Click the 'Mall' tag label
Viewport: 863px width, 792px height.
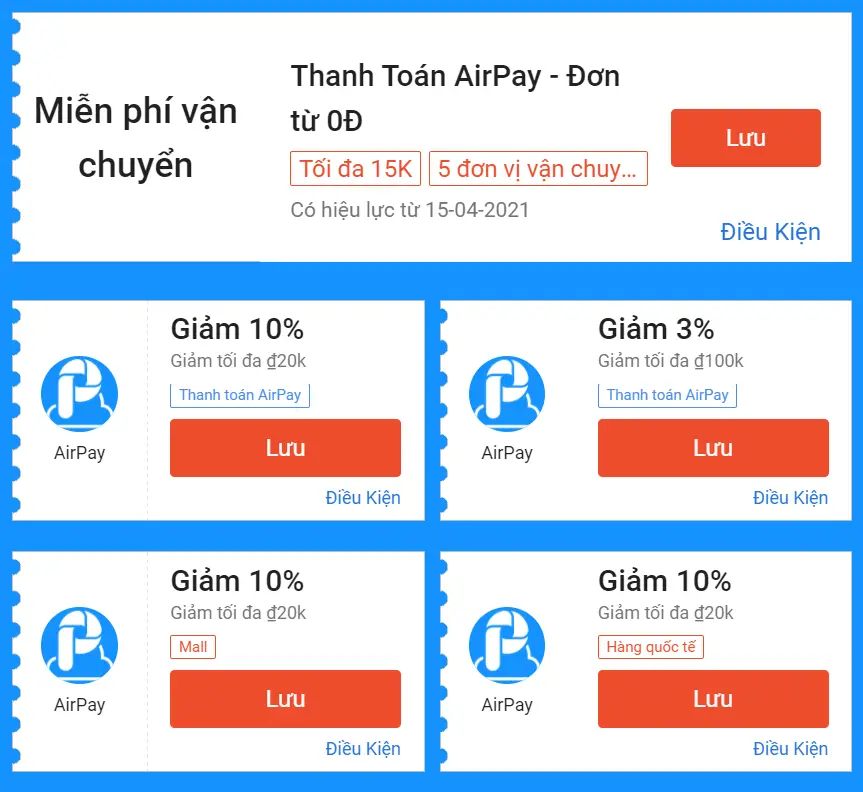[193, 646]
